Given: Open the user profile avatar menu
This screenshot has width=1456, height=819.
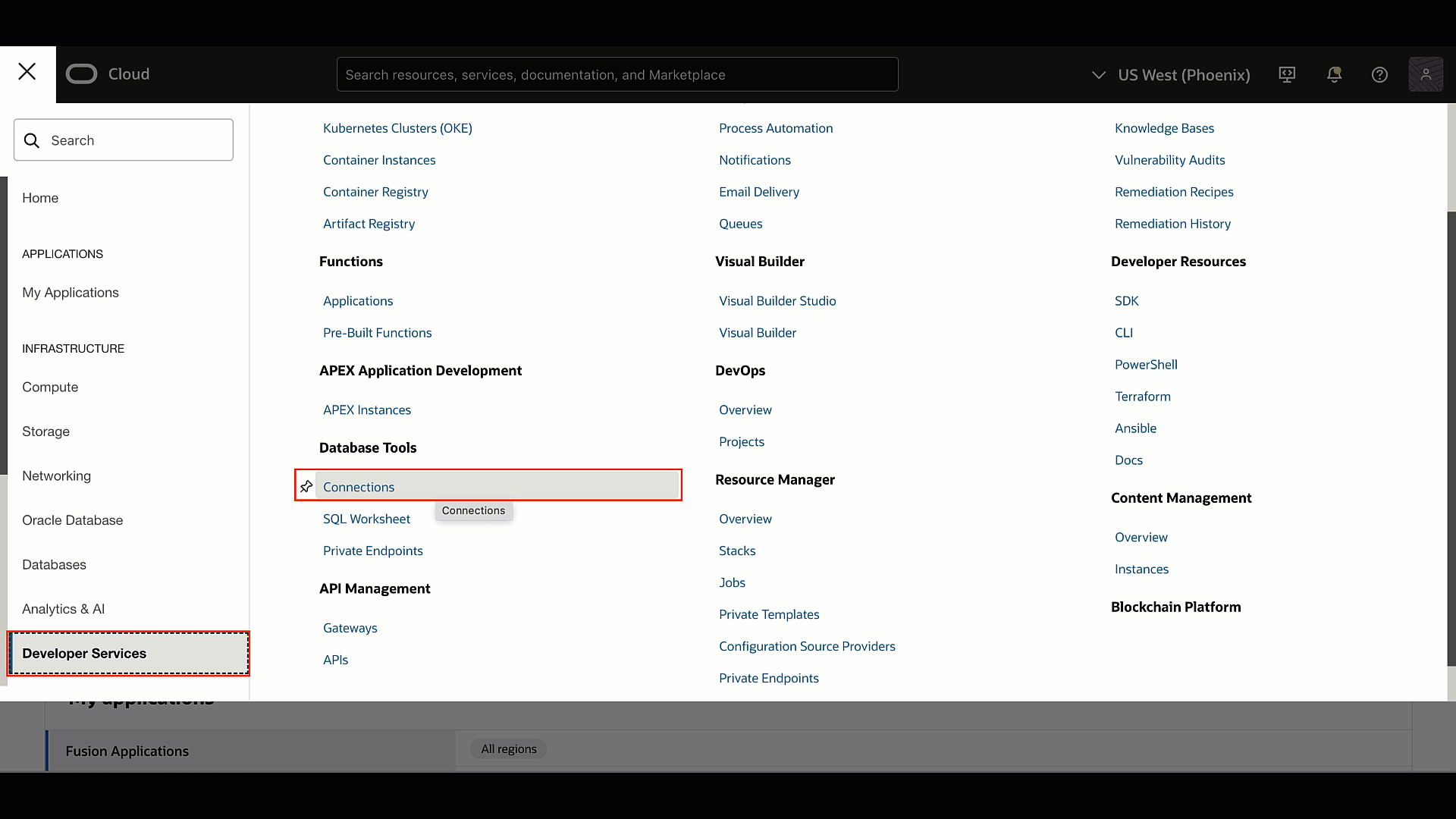Looking at the screenshot, I should pyautogui.click(x=1426, y=74).
